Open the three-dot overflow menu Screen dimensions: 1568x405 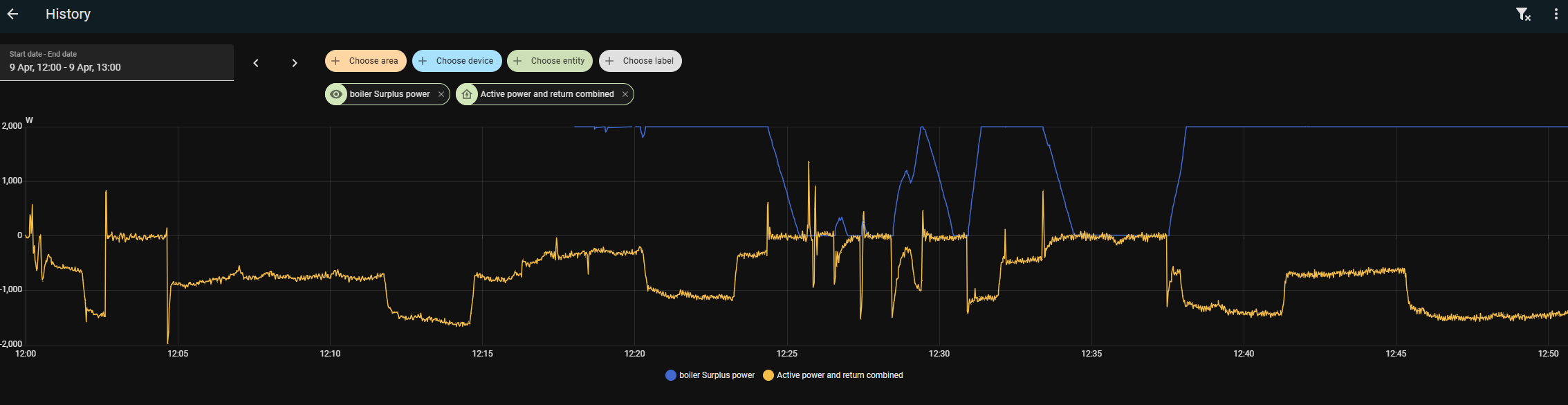(1556, 14)
